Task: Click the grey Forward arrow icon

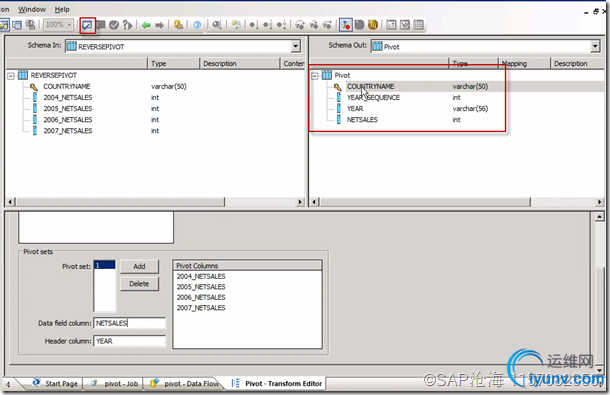Action: pos(159,25)
